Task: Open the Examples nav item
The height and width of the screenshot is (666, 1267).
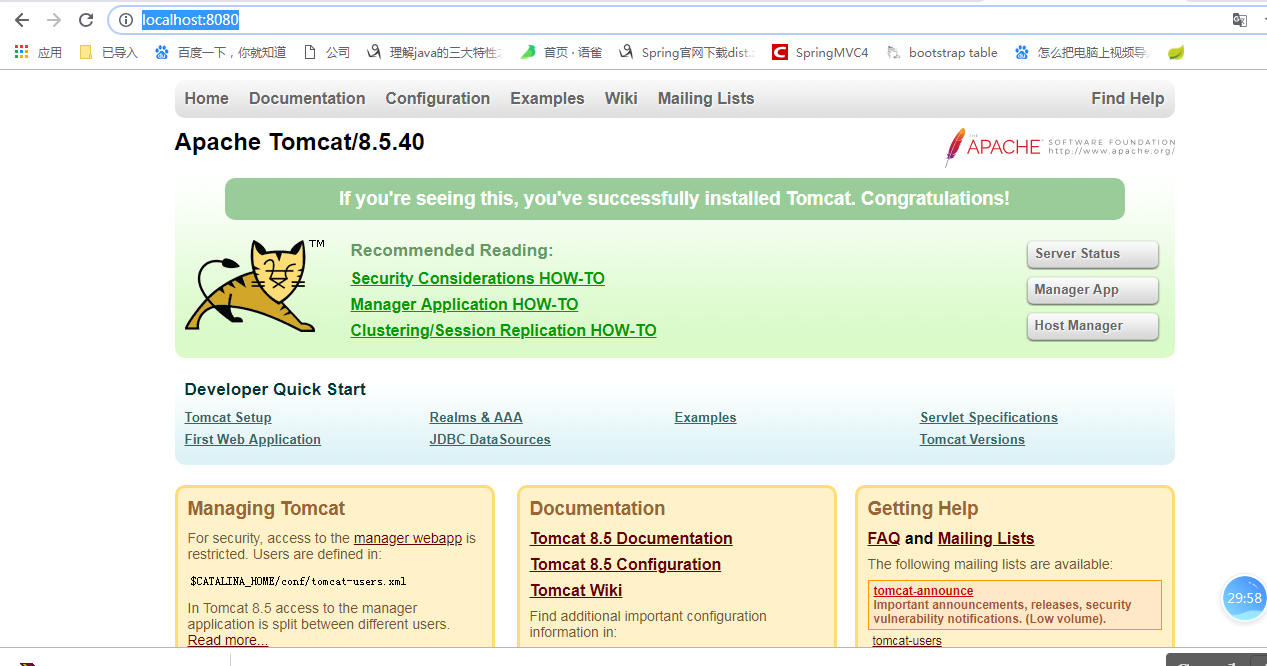Action: point(547,98)
